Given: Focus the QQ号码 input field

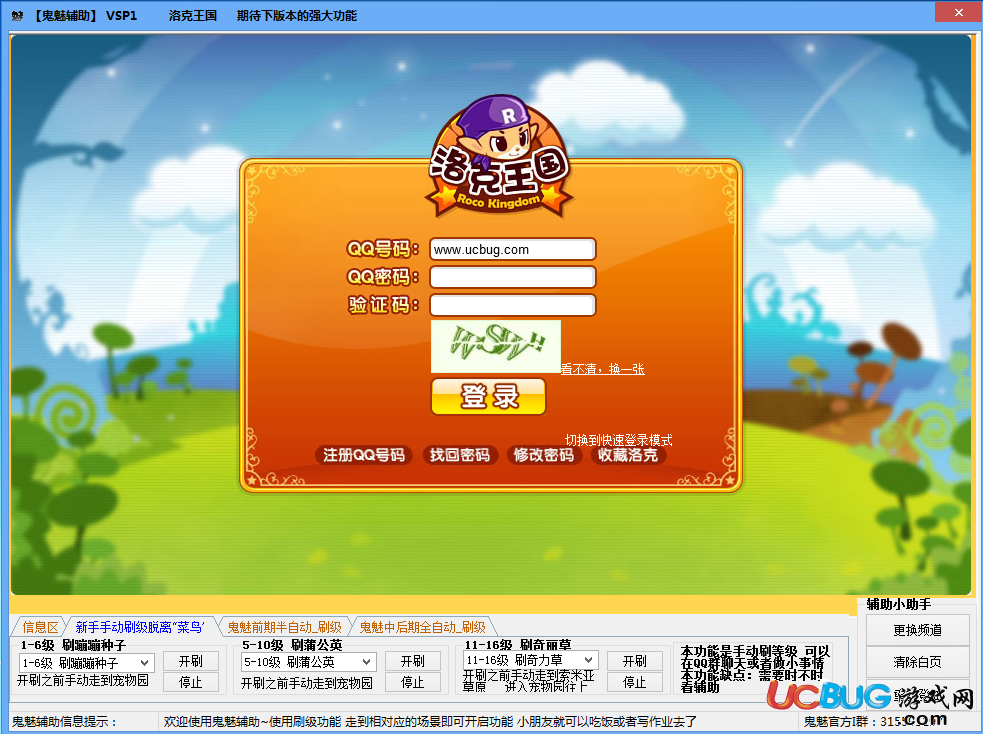Looking at the screenshot, I should click(x=512, y=249).
